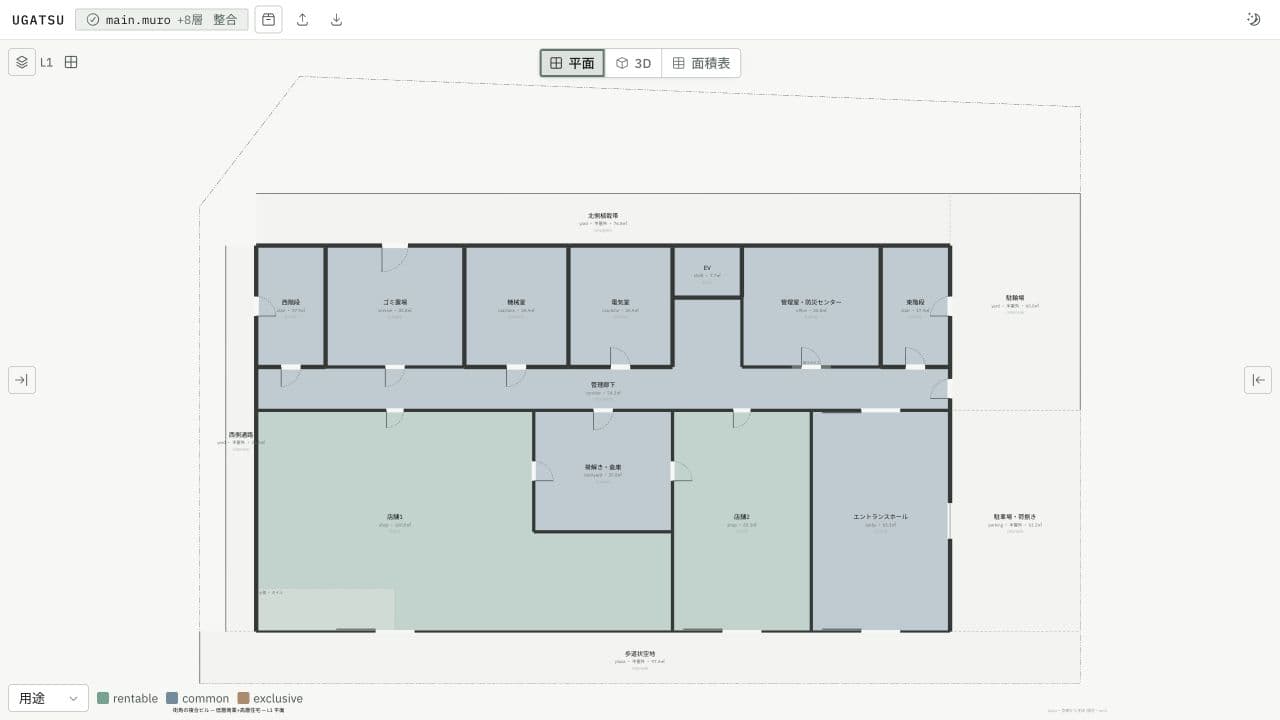Expand the right side panel arrow

coord(1258,380)
